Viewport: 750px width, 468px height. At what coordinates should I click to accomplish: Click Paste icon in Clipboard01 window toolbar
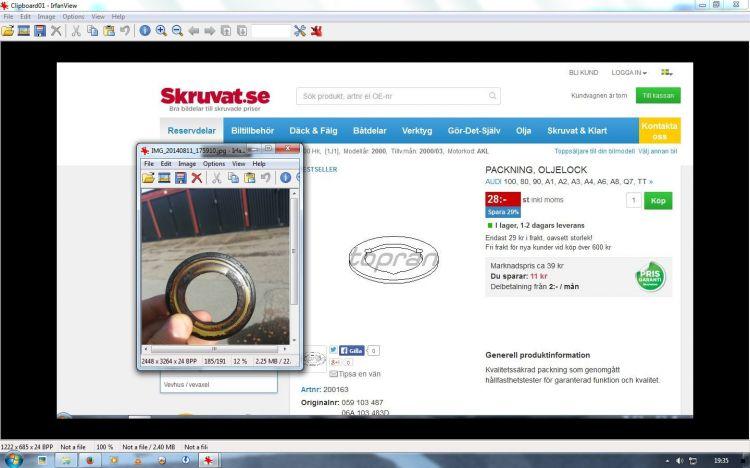pyautogui.click(x=108, y=31)
